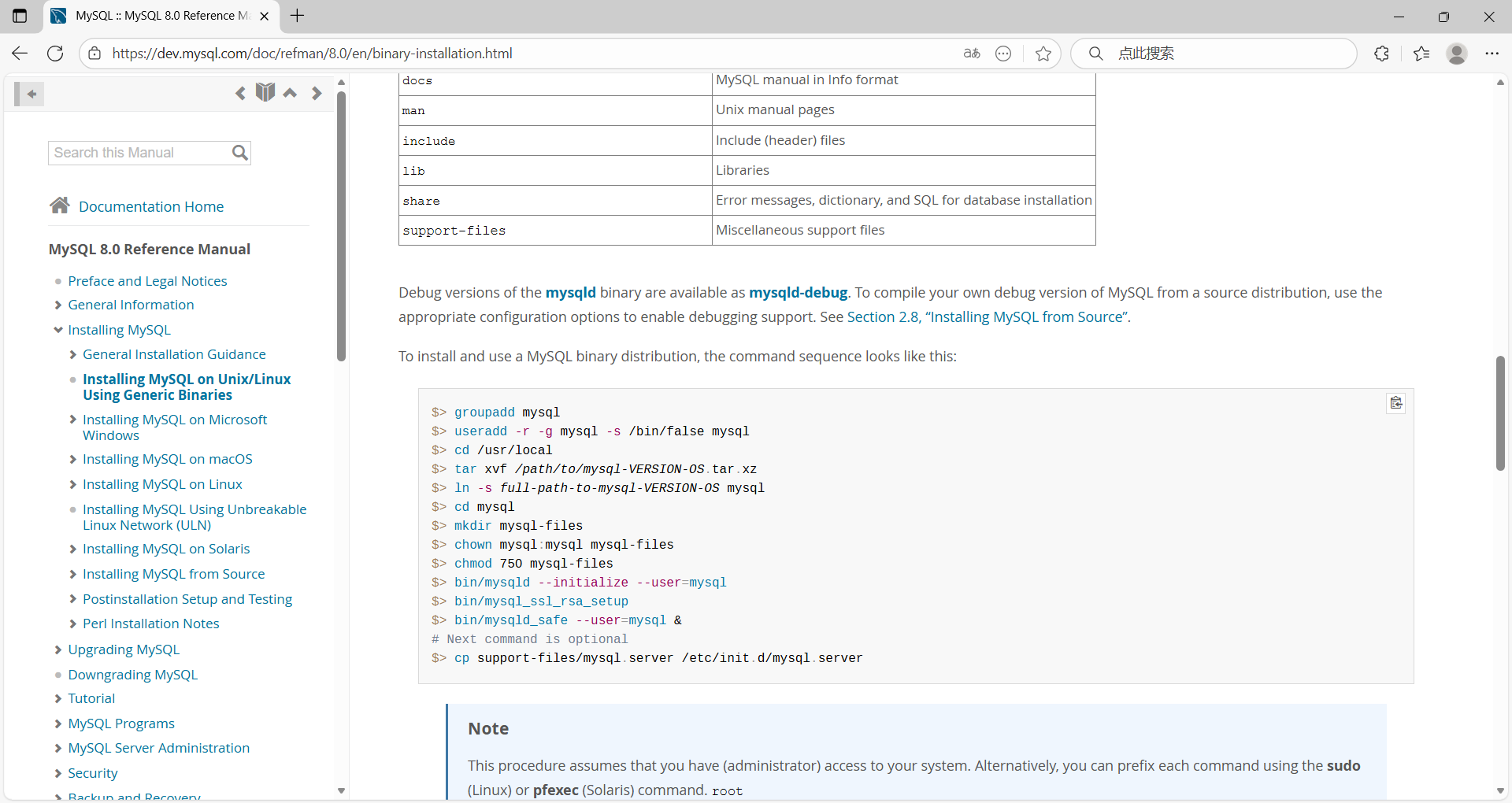This screenshot has width=1512, height=803.
Task: Expand Installing MySQL on macOS
Action: (x=72, y=460)
